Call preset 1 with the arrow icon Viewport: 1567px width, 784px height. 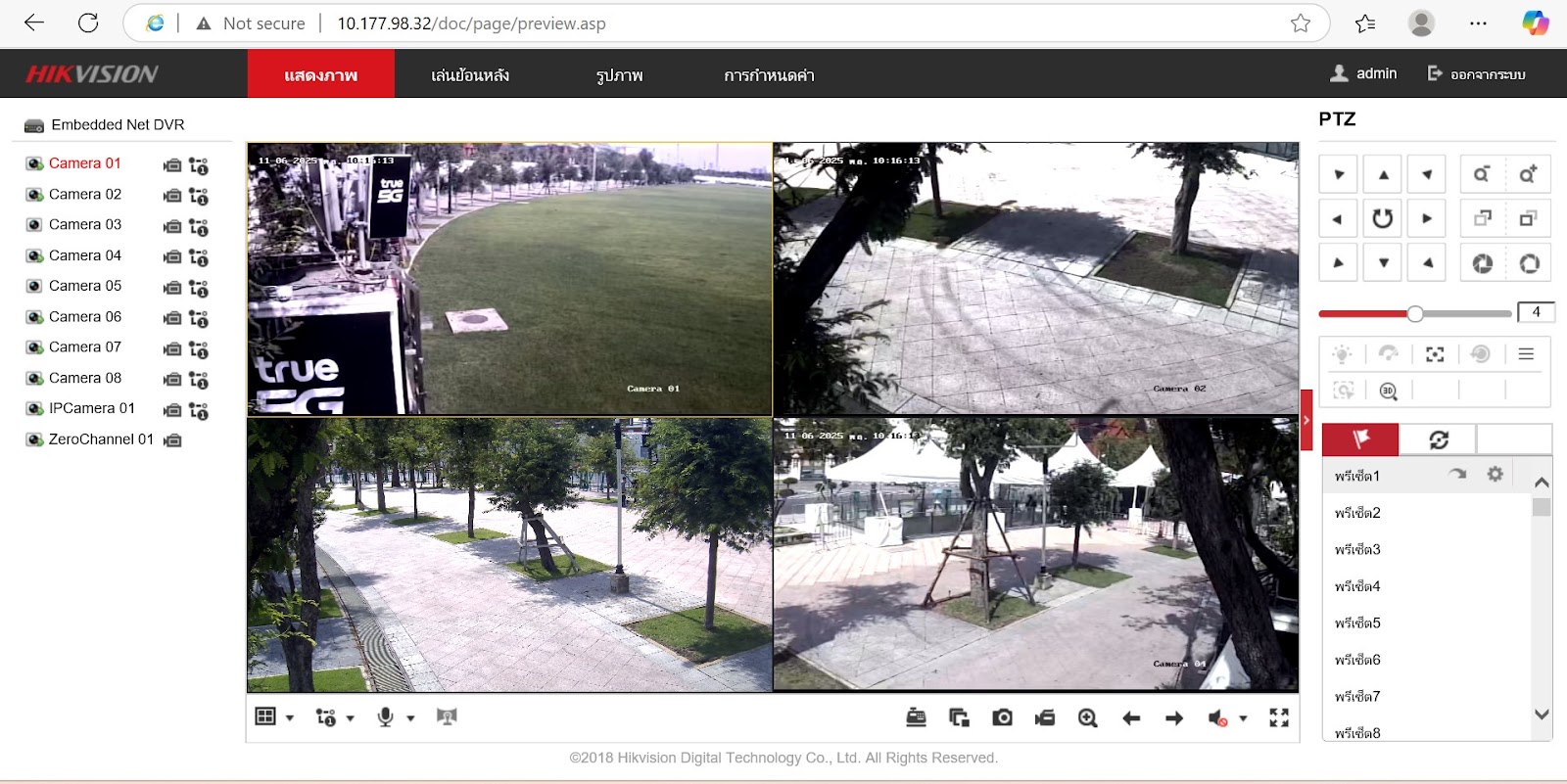coord(1458,475)
